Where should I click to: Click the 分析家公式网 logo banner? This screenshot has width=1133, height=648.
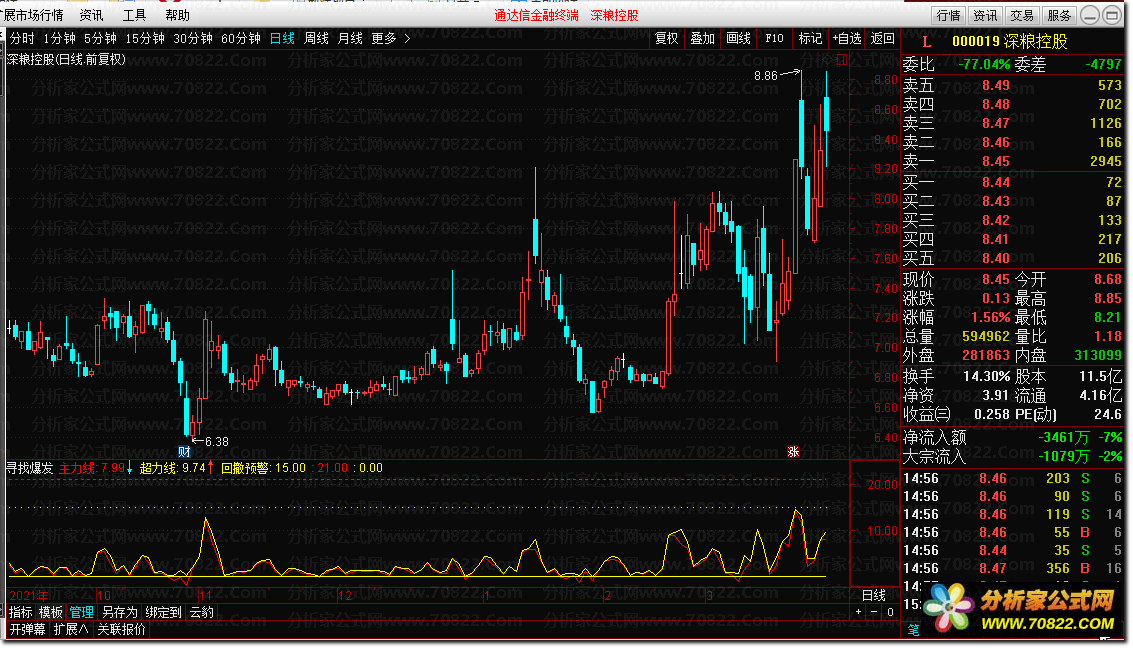[x=1021, y=608]
